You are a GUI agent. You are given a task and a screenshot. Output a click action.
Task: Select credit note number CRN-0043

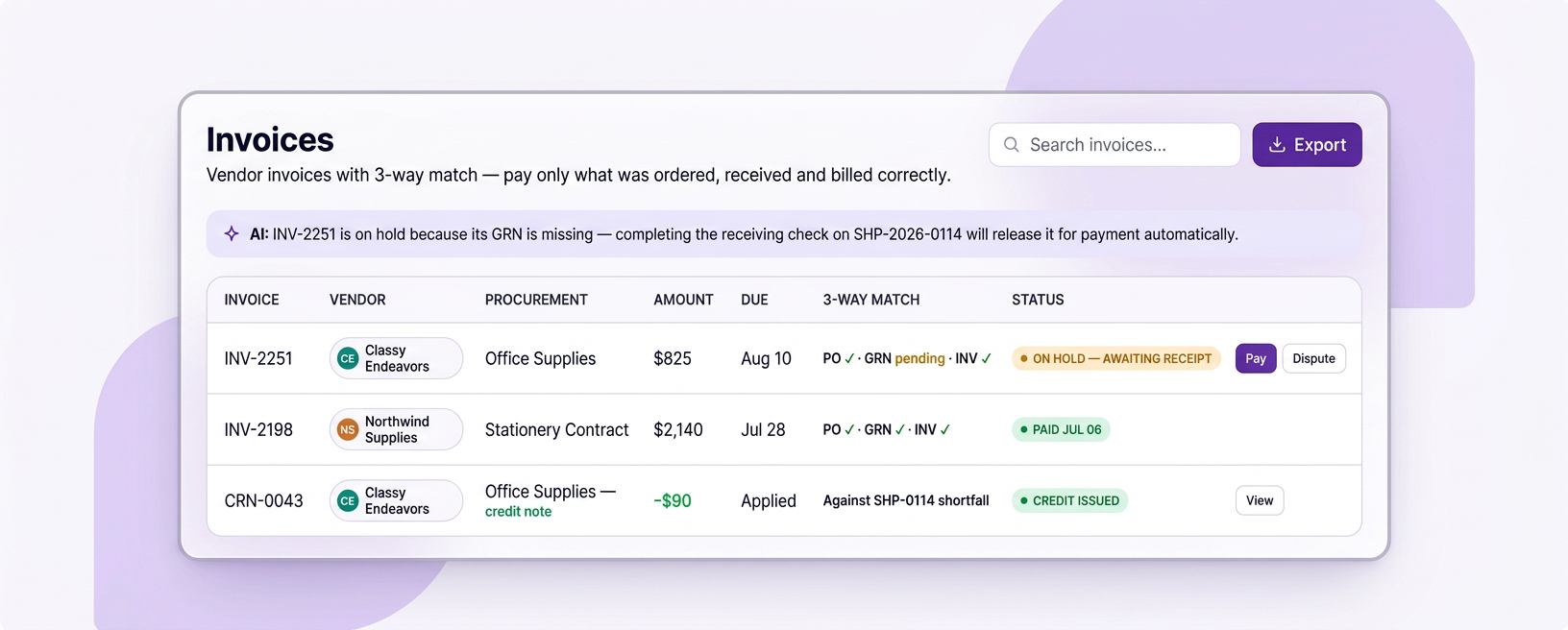pyautogui.click(x=263, y=500)
